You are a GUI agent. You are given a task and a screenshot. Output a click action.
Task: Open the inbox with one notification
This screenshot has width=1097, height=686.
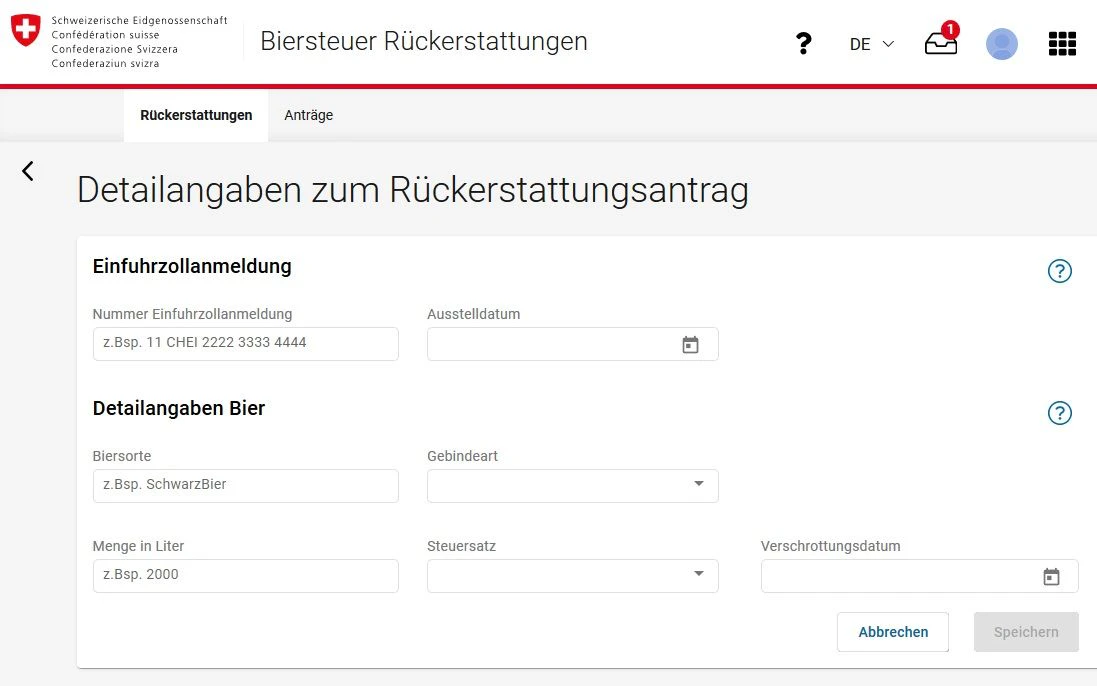(x=940, y=44)
